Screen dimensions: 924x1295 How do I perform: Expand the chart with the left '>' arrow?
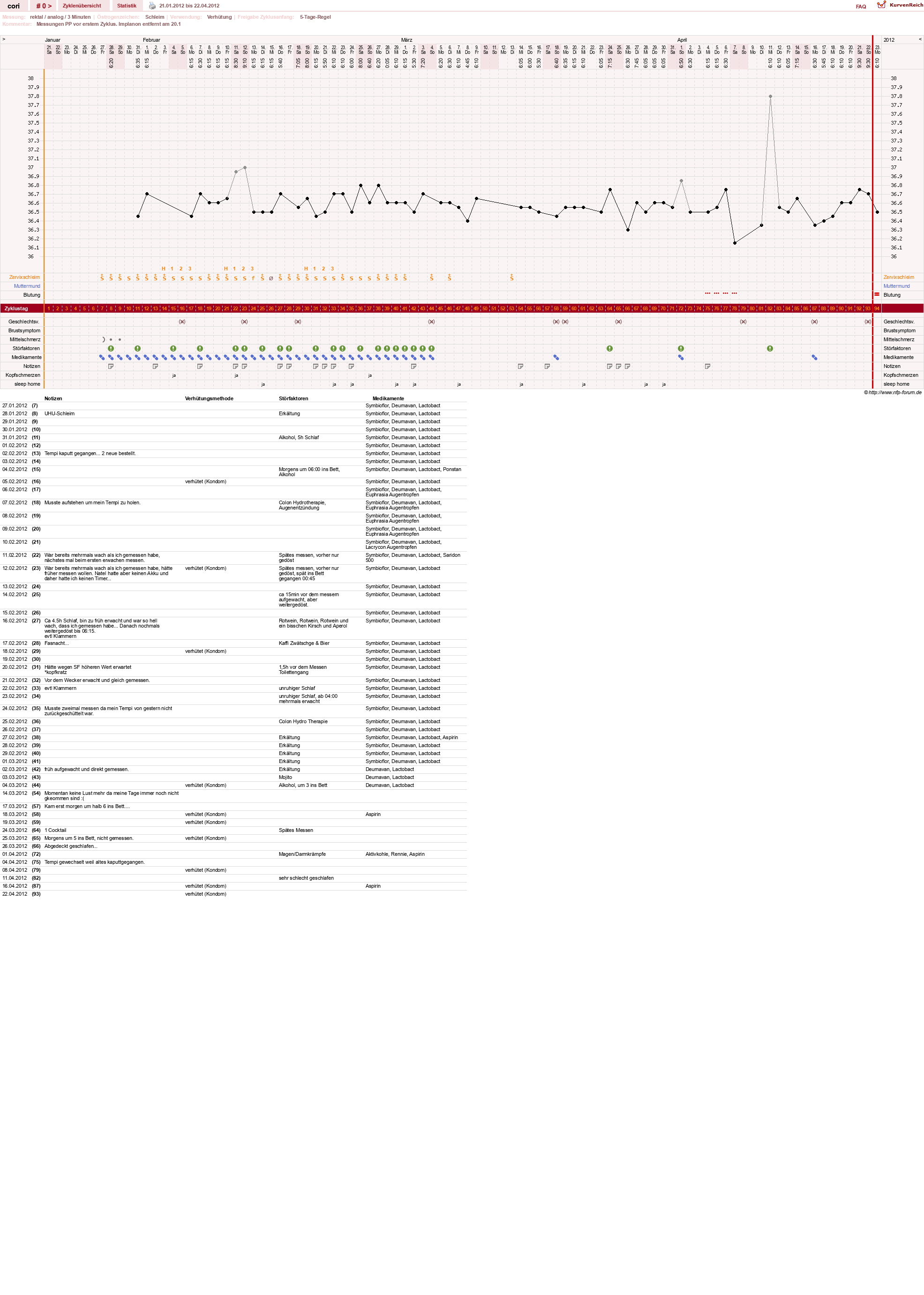tap(3, 39)
